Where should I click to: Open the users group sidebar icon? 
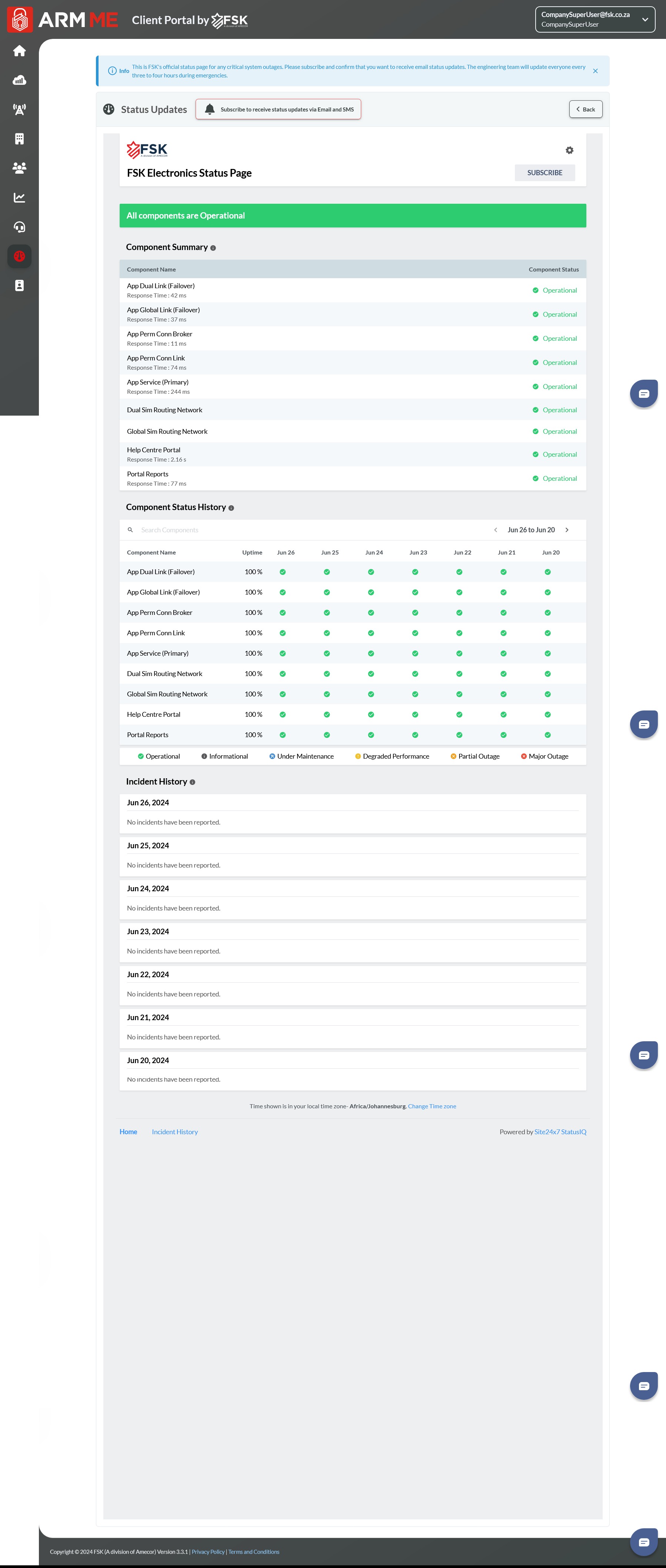tap(20, 168)
